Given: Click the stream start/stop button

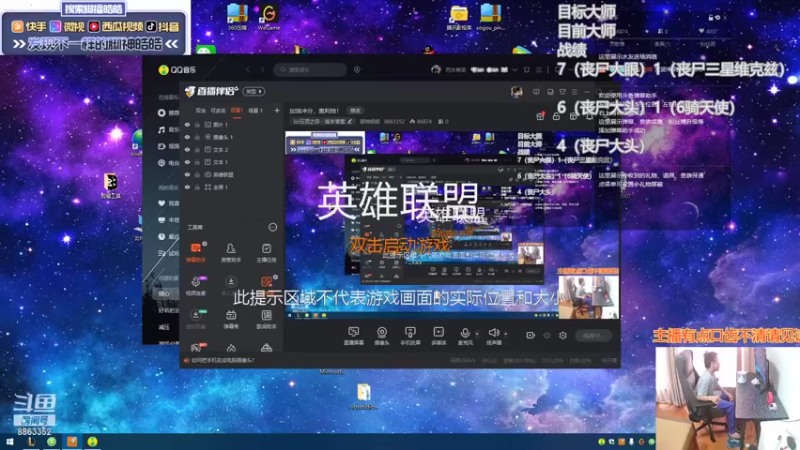Looking at the screenshot, I should click(x=593, y=335).
